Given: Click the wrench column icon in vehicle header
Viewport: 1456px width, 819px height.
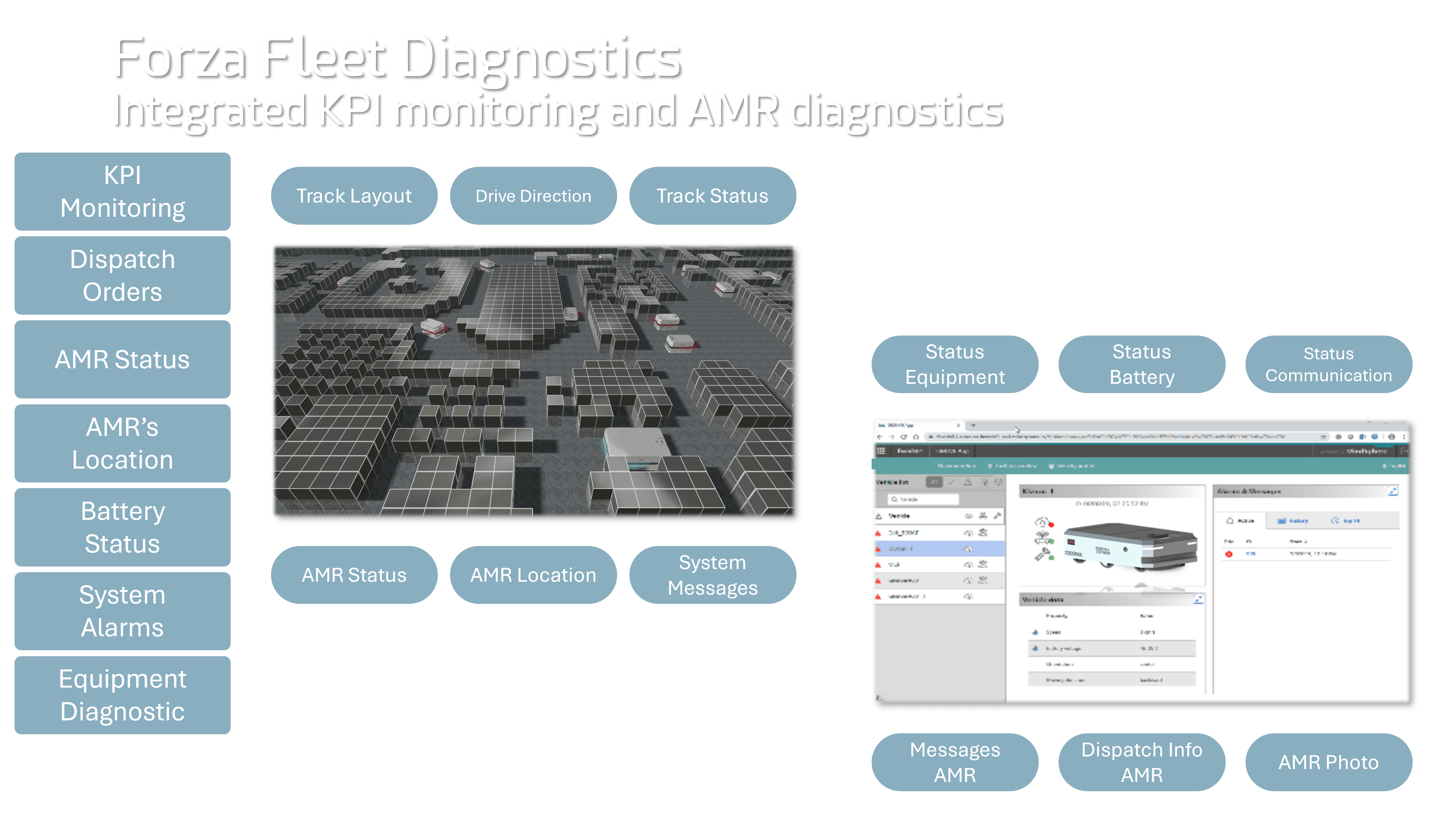Looking at the screenshot, I should (x=998, y=516).
